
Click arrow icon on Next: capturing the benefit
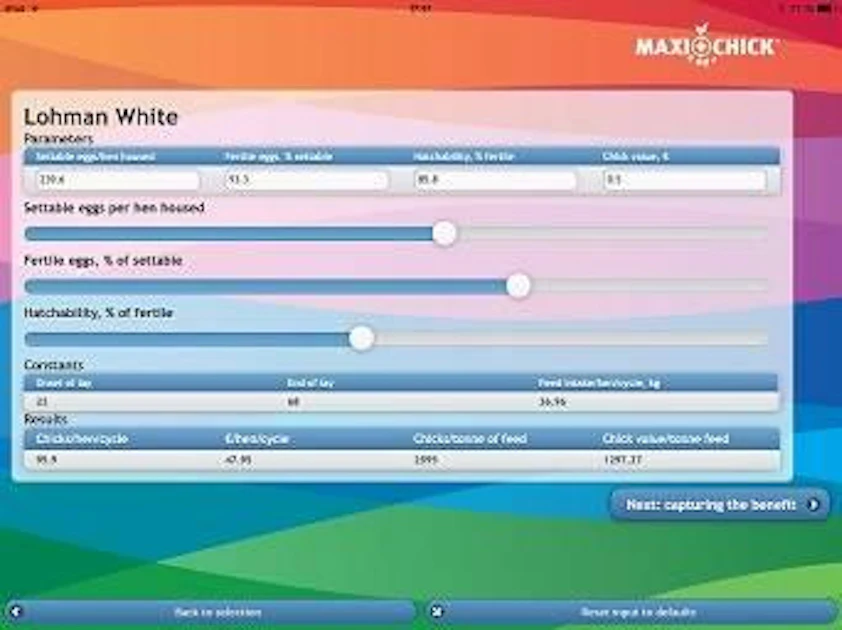[813, 505]
